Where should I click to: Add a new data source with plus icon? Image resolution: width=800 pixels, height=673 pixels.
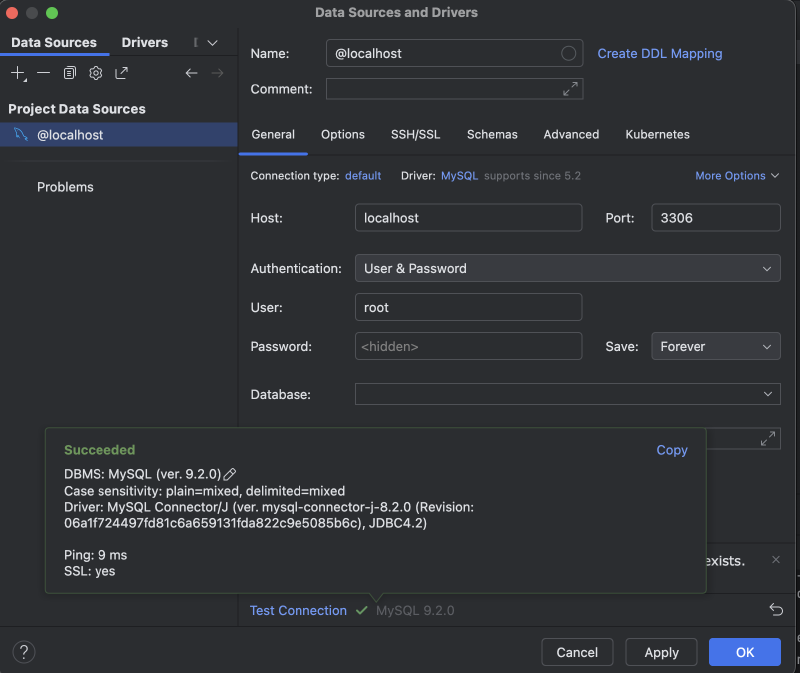click(18, 73)
